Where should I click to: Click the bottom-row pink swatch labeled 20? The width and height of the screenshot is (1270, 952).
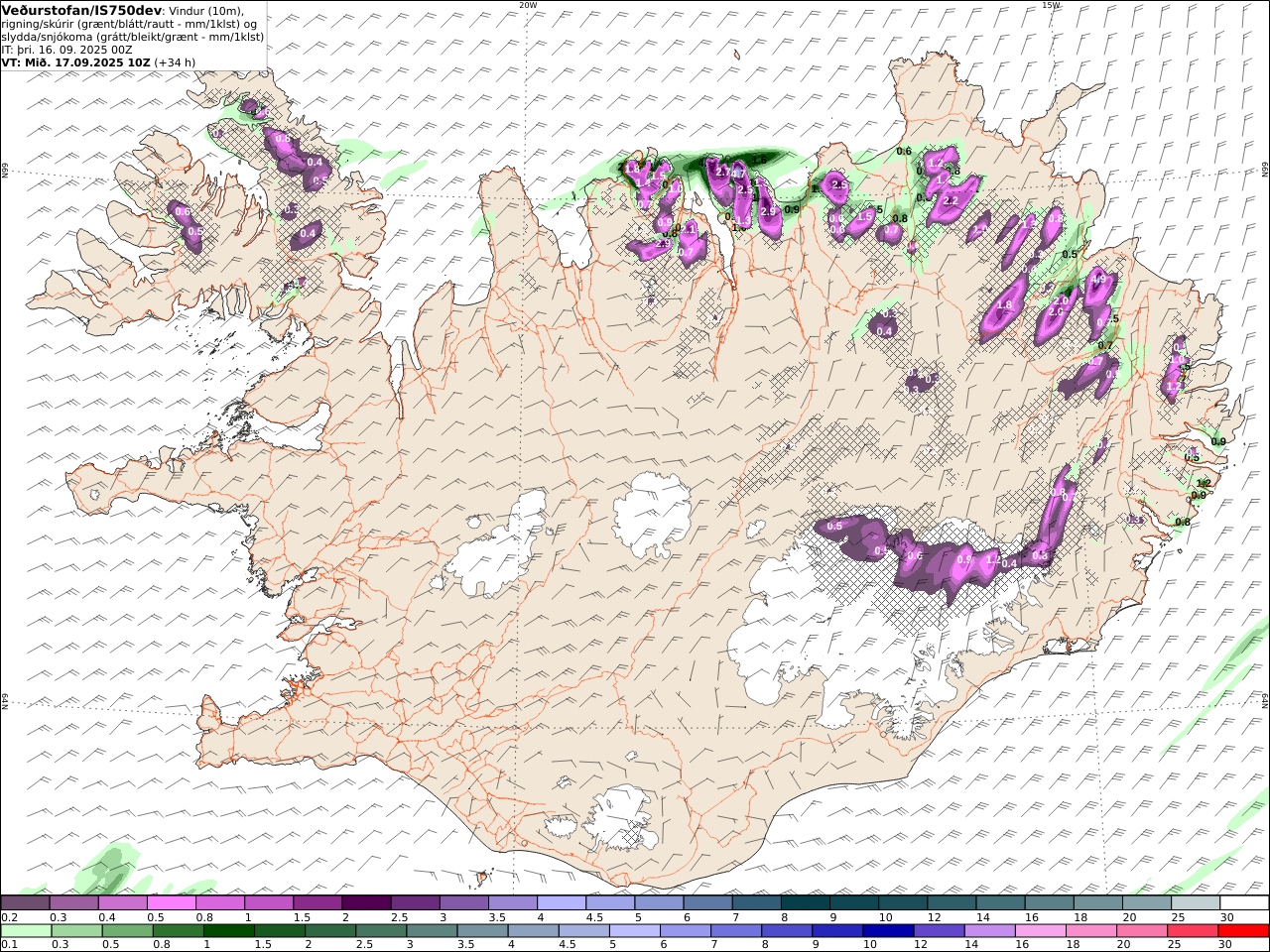(1141, 931)
